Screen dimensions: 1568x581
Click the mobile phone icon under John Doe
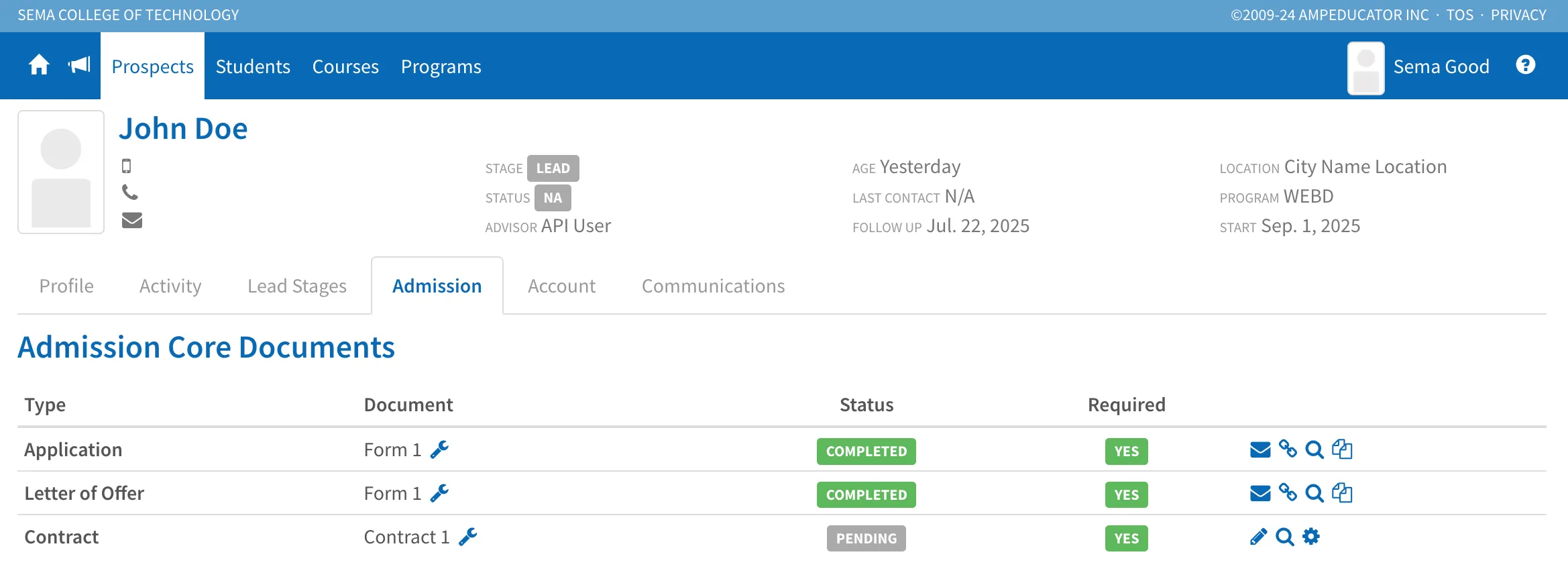(x=126, y=166)
